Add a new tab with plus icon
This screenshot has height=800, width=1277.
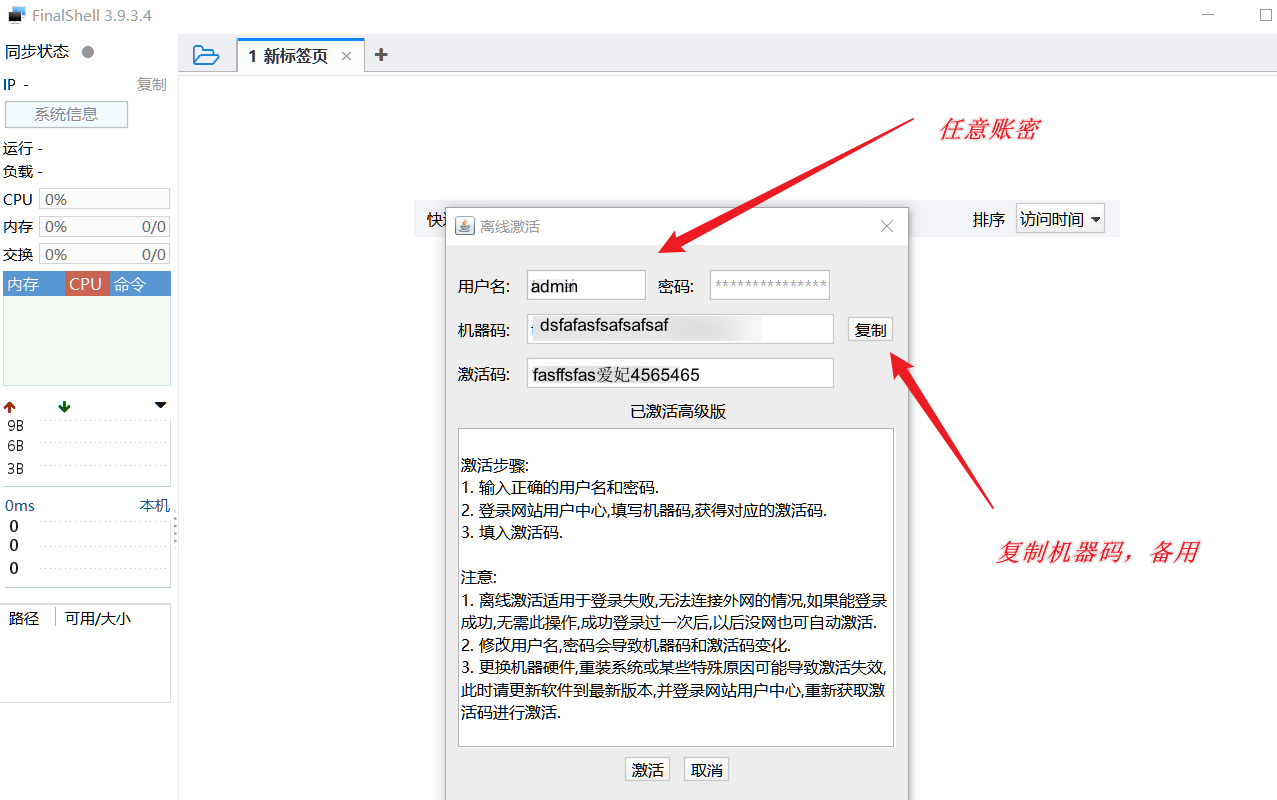click(380, 55)
